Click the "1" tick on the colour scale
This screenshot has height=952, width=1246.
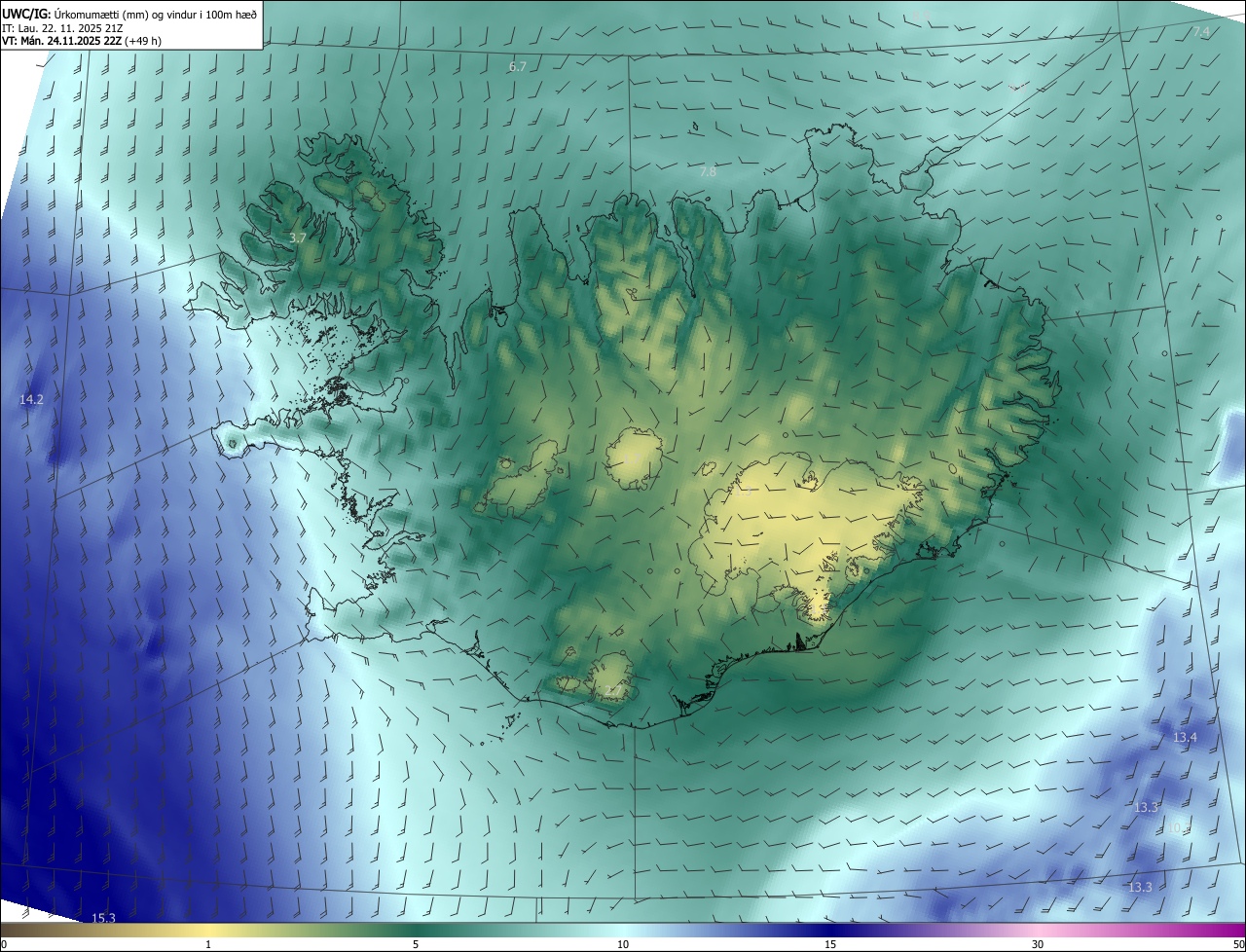coord(208,945)
